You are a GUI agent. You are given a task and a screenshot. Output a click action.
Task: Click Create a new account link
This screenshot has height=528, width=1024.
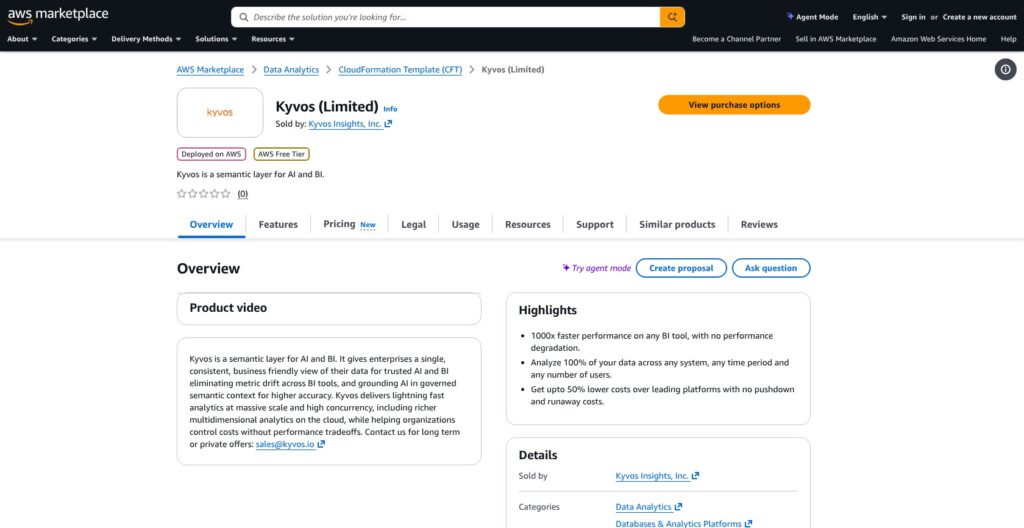[980, 17]
